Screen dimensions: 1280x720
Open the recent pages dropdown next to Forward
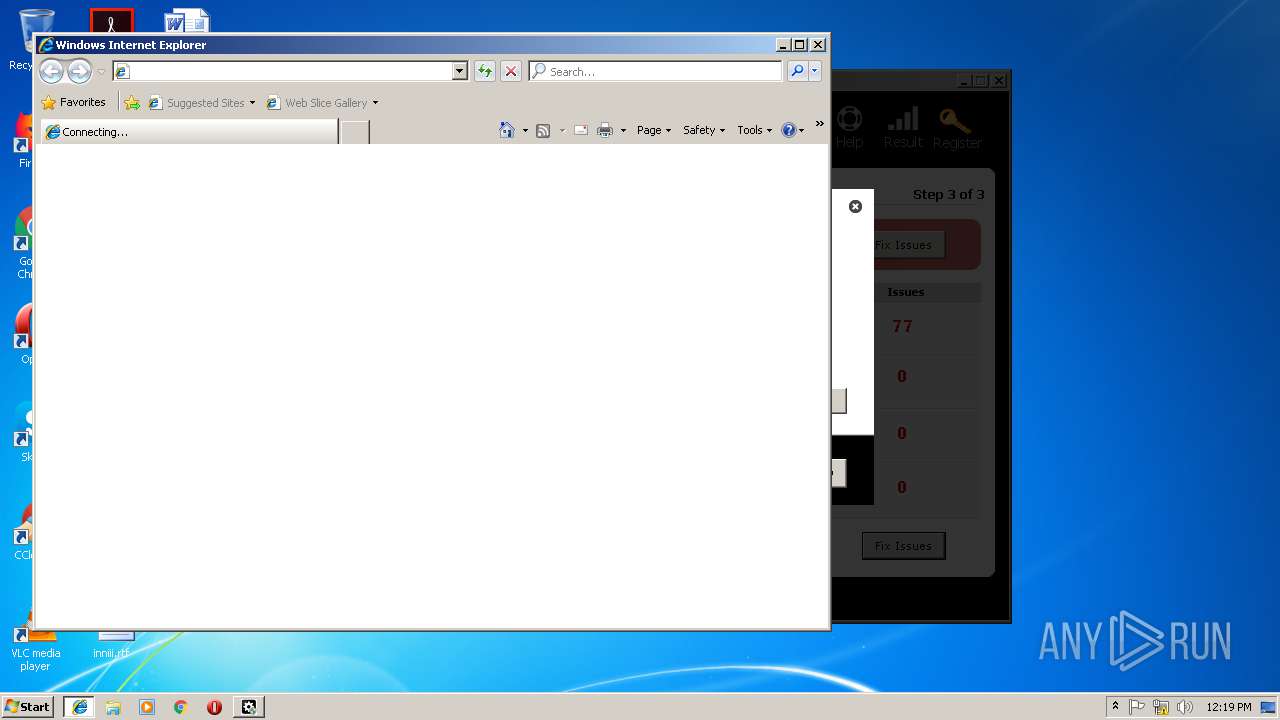point(101,72)
